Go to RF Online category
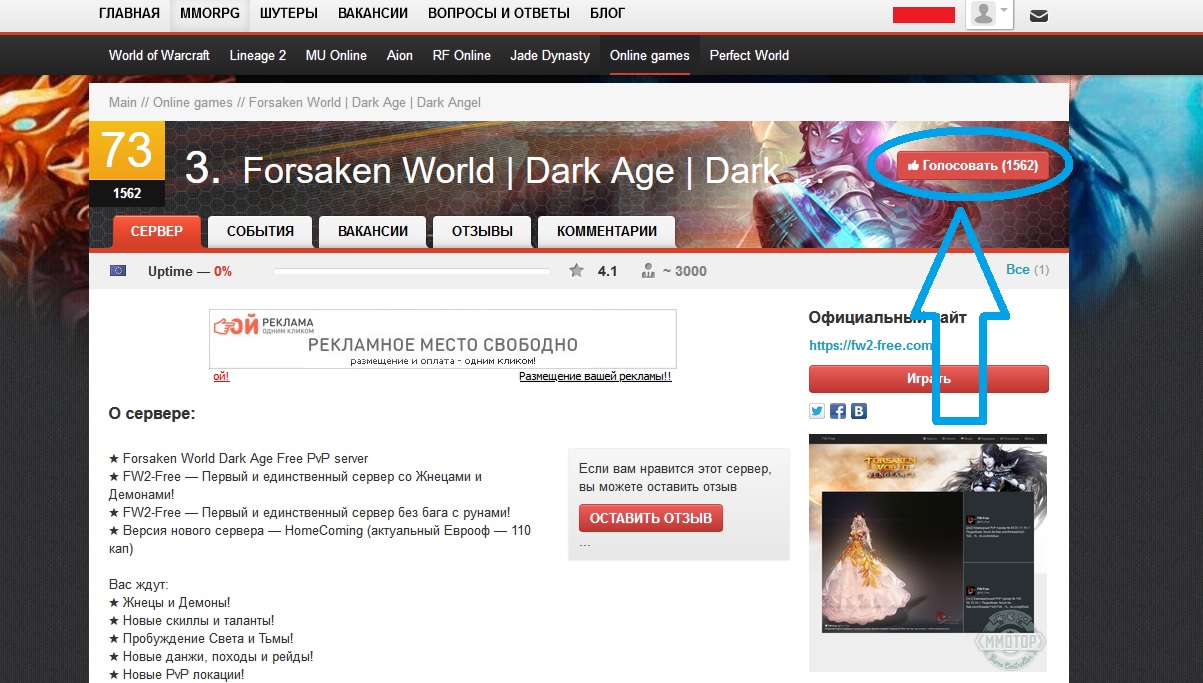Image resolution: width=1203 pixels, height=683 pixels. [461, 55]
